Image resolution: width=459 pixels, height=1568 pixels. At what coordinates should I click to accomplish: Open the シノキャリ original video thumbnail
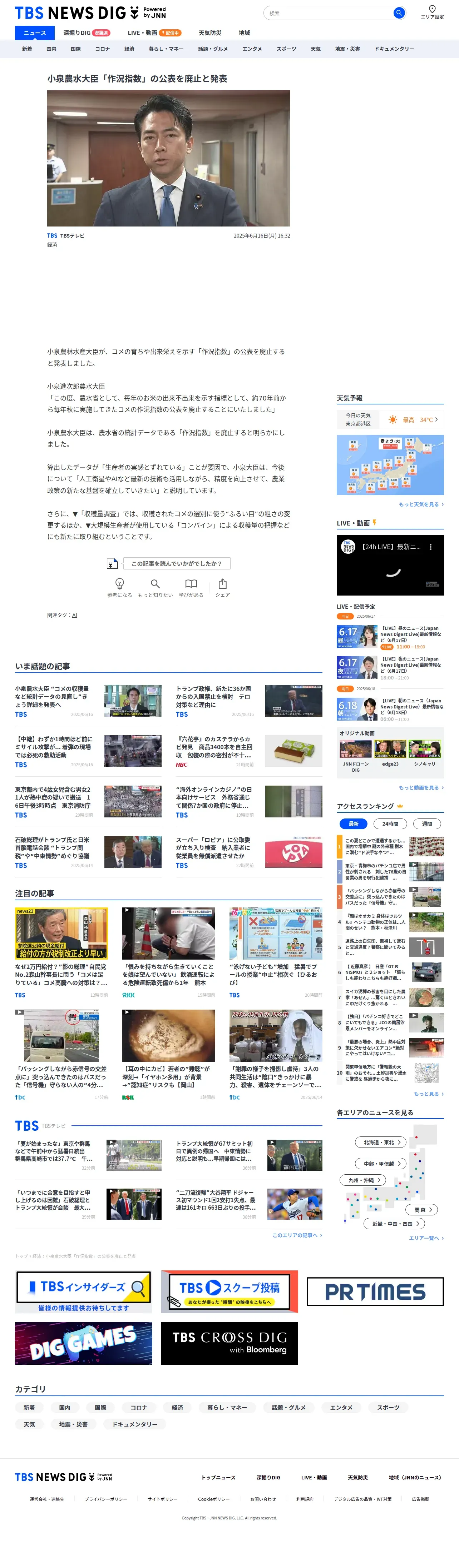point(425,749)
